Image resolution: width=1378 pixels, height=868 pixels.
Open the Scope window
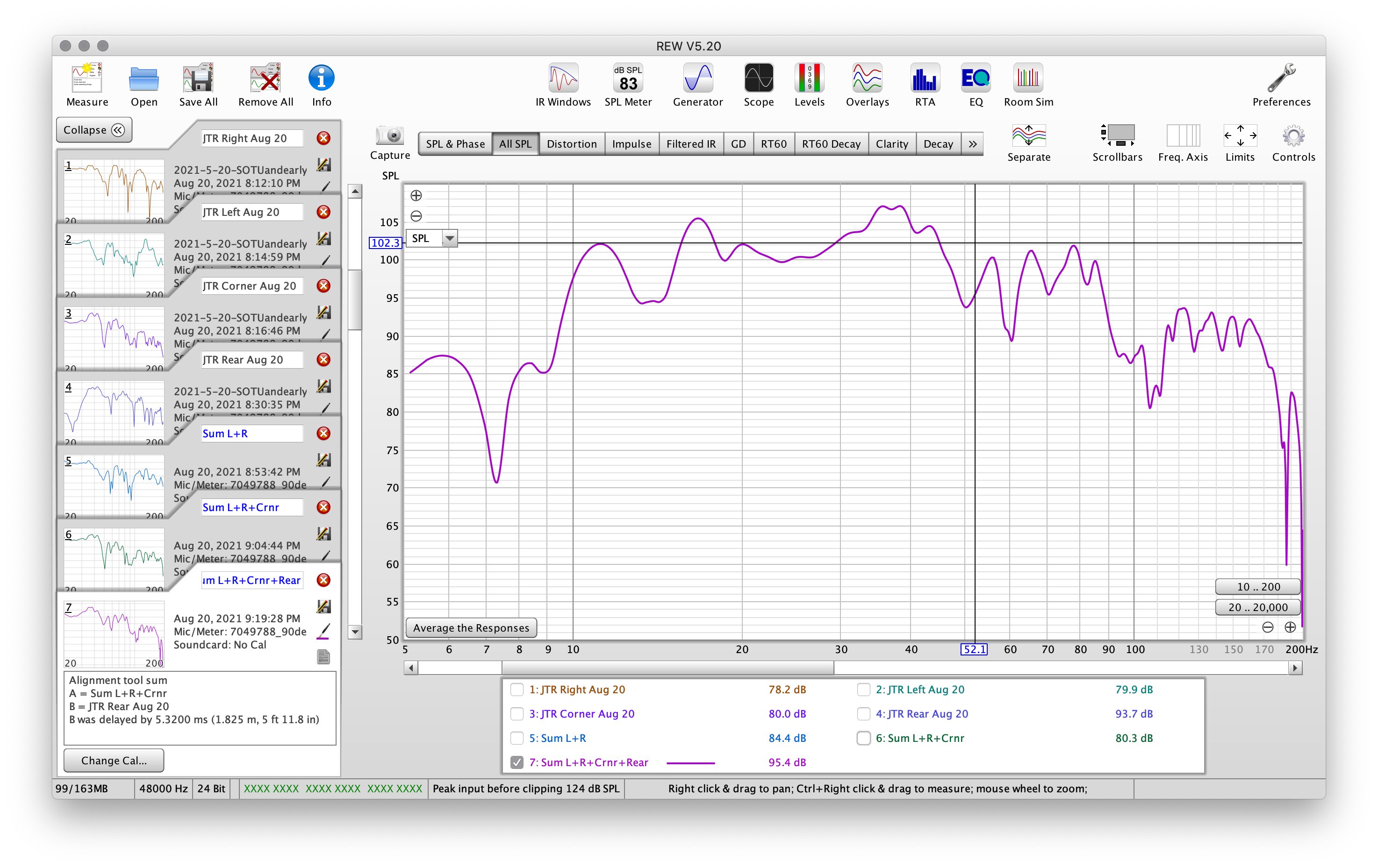(x=758, y=85)
